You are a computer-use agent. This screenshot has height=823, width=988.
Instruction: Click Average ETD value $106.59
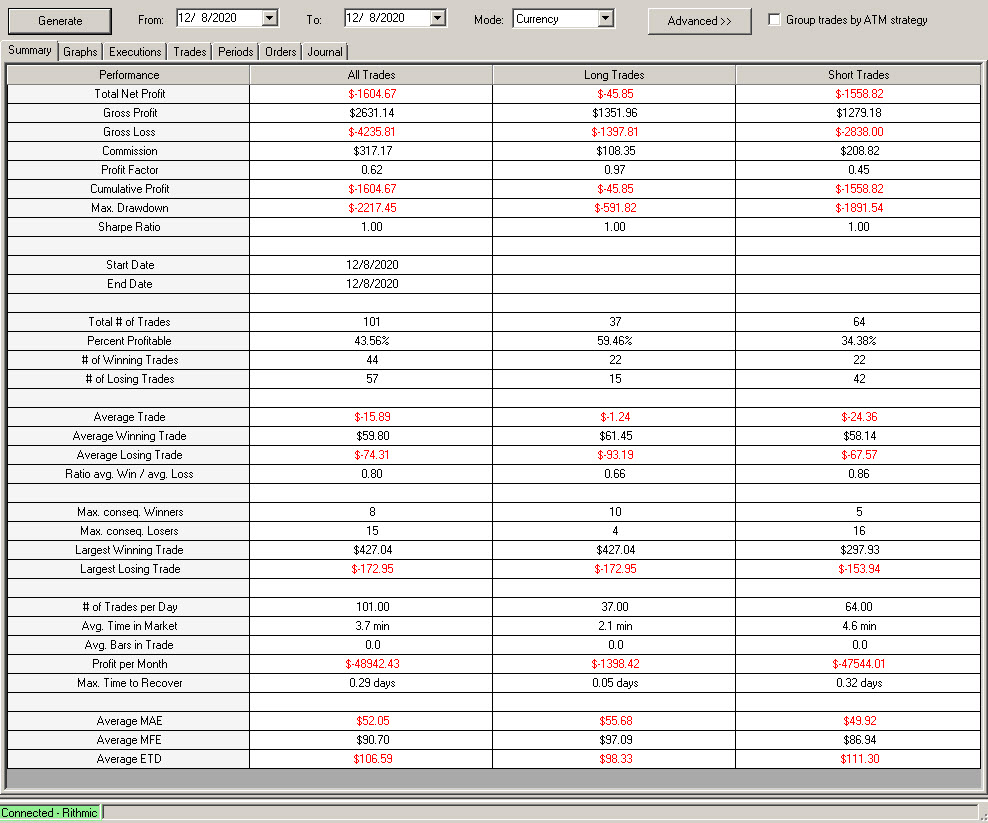(x=372, y=759)
